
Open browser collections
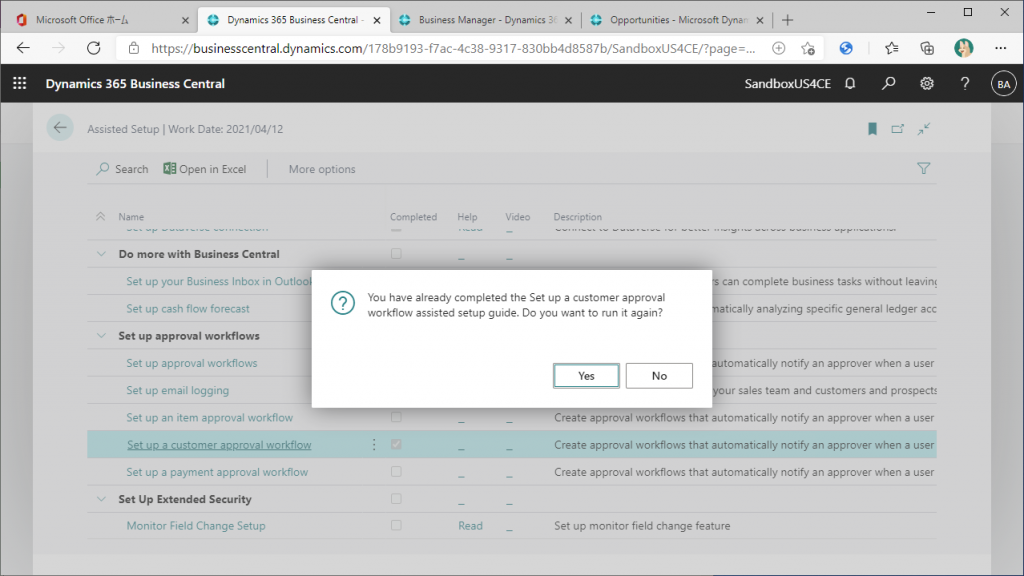(x=927, y=48)
